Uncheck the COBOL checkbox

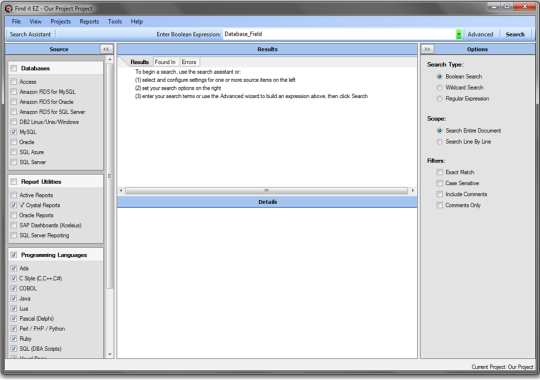tap(13, 288)
